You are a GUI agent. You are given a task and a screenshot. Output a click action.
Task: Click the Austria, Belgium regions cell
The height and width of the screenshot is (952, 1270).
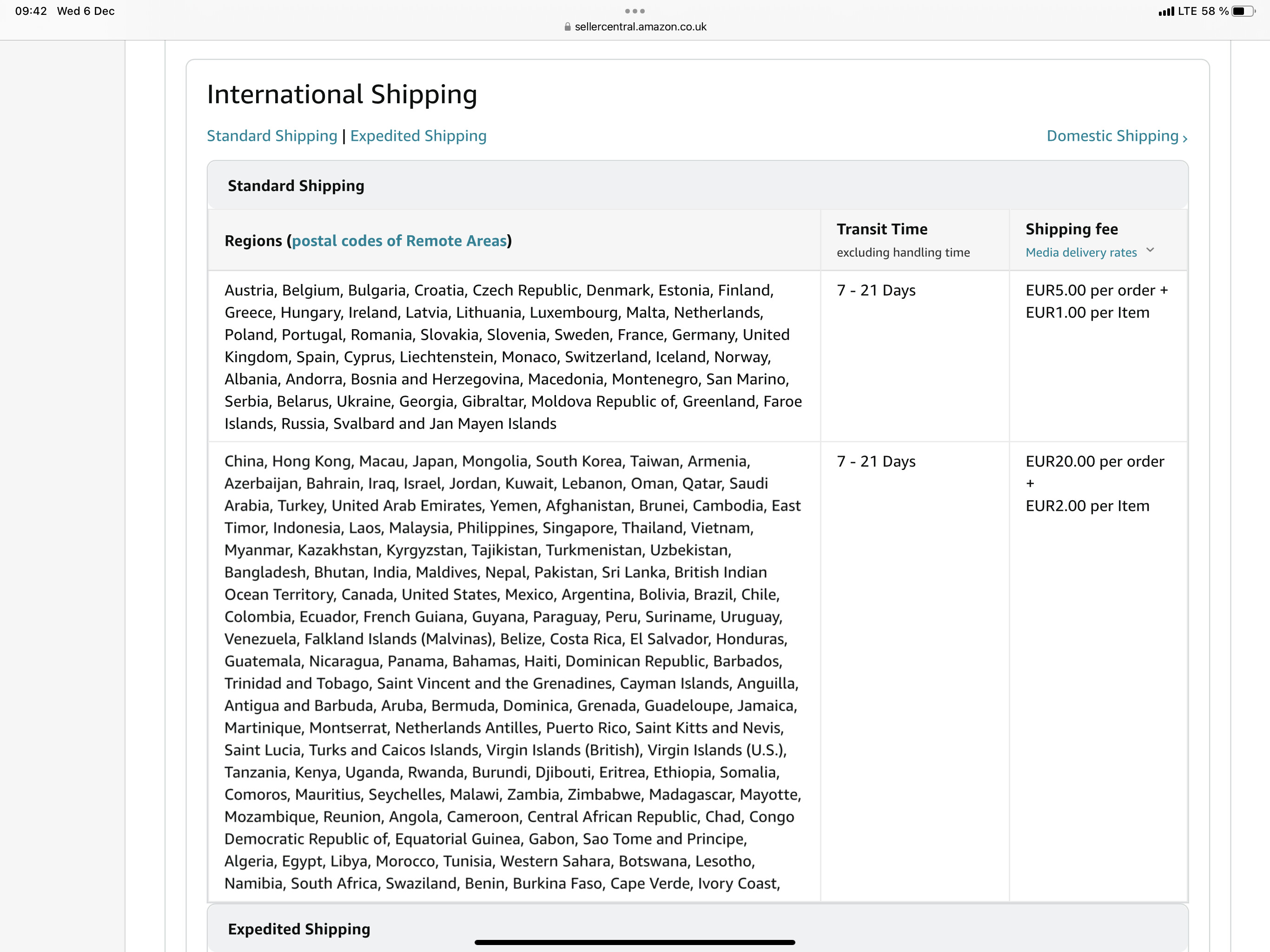513,357
